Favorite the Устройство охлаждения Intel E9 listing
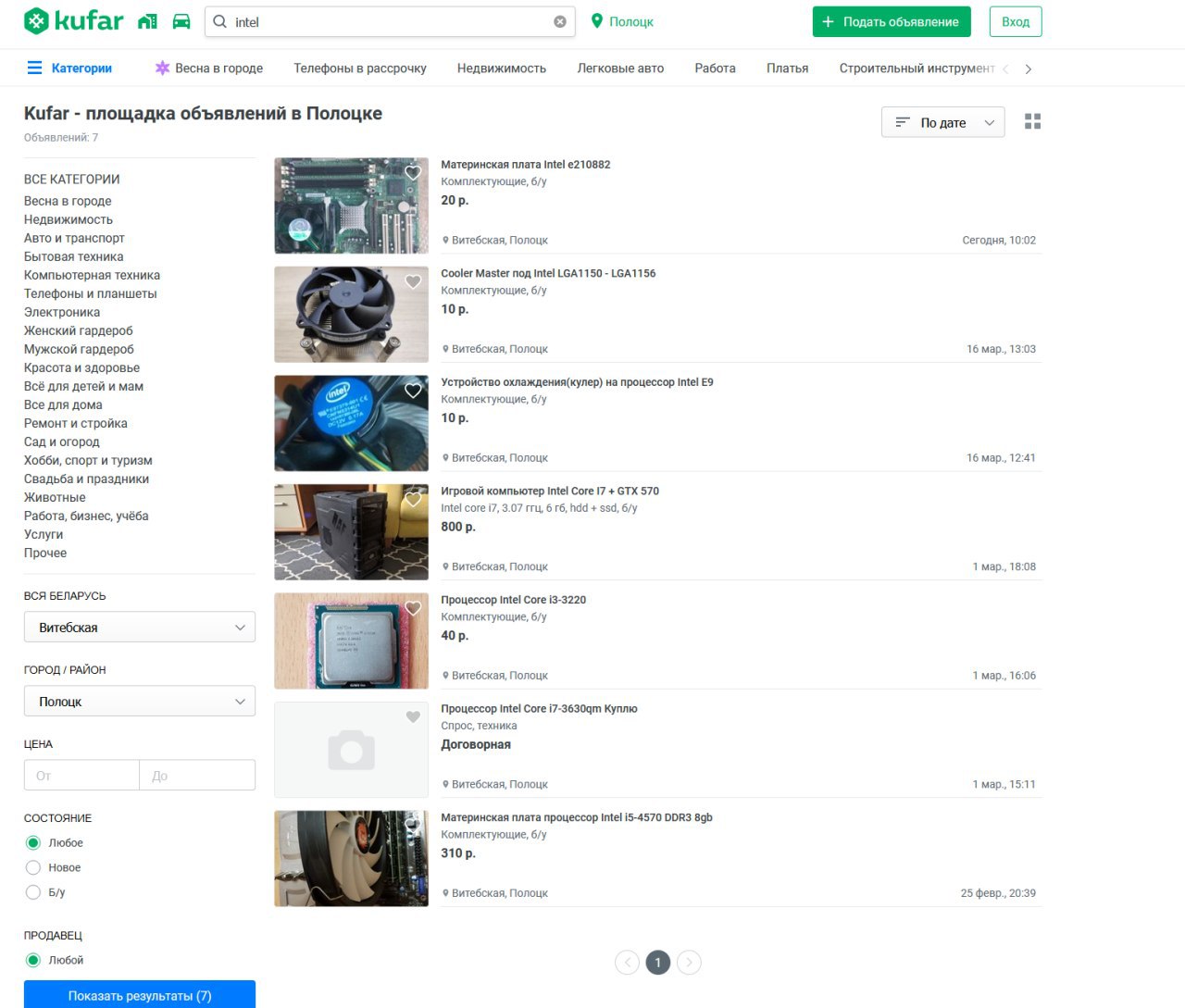The height and width of the screenshot is (1008, 1185). tap(413, 391)
